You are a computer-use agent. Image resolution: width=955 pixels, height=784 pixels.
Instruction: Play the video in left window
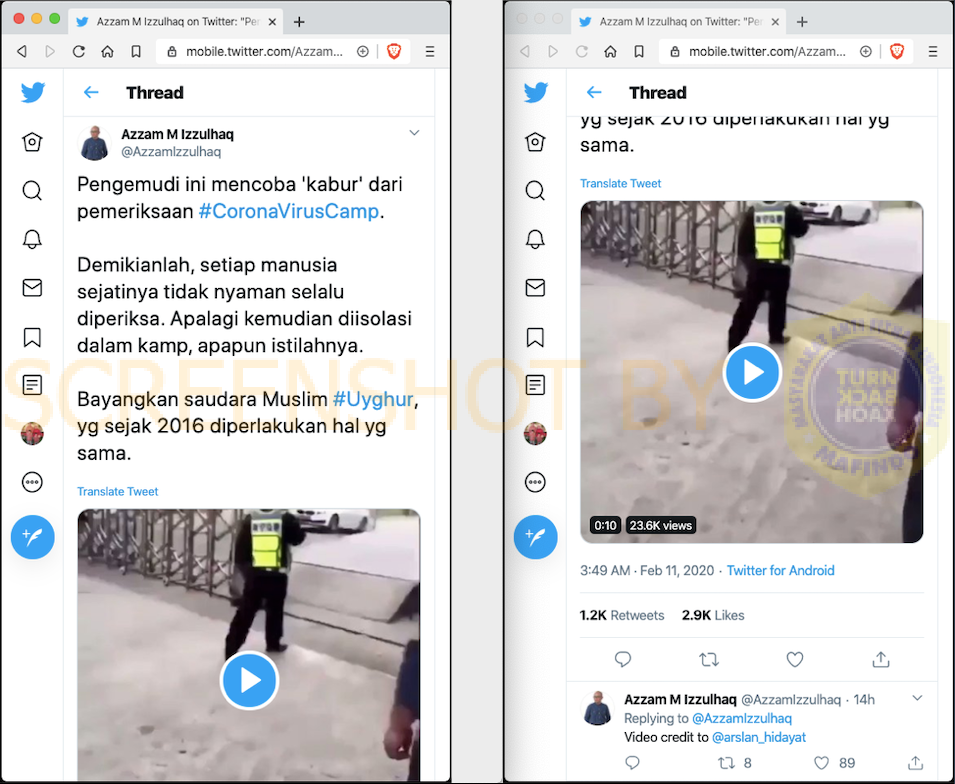(x=249, y=680)
